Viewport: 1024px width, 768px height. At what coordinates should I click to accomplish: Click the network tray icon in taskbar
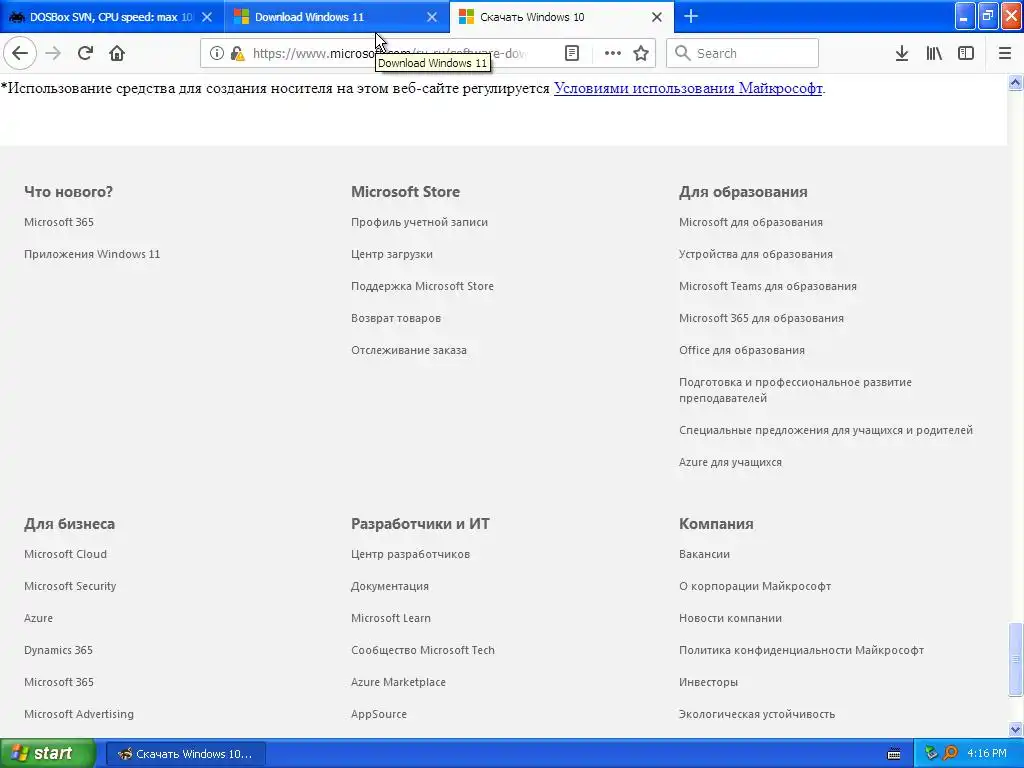coord(931,753)
